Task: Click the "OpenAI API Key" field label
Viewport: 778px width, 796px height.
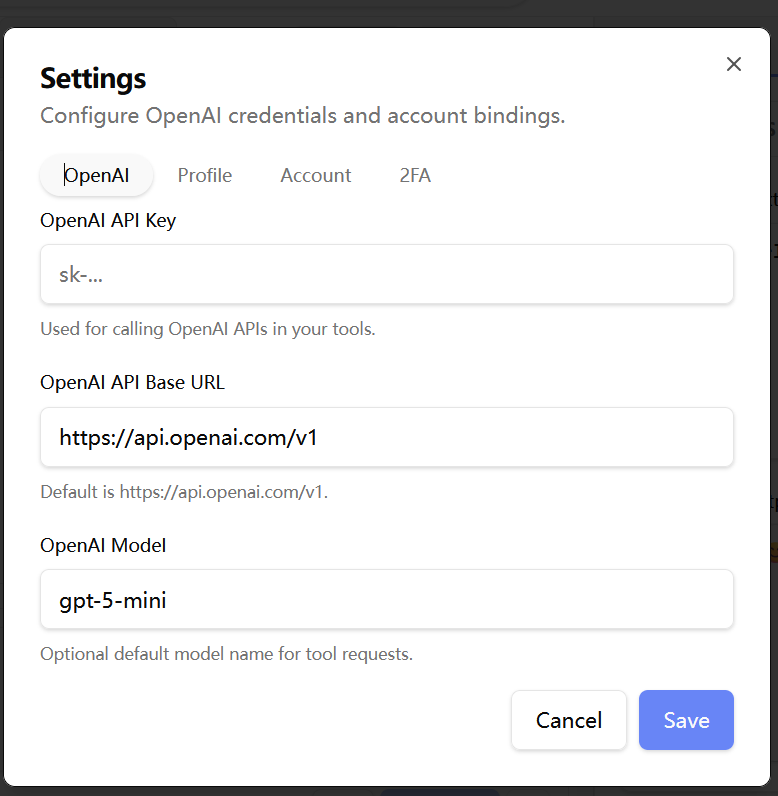Action: pos(108,220)
